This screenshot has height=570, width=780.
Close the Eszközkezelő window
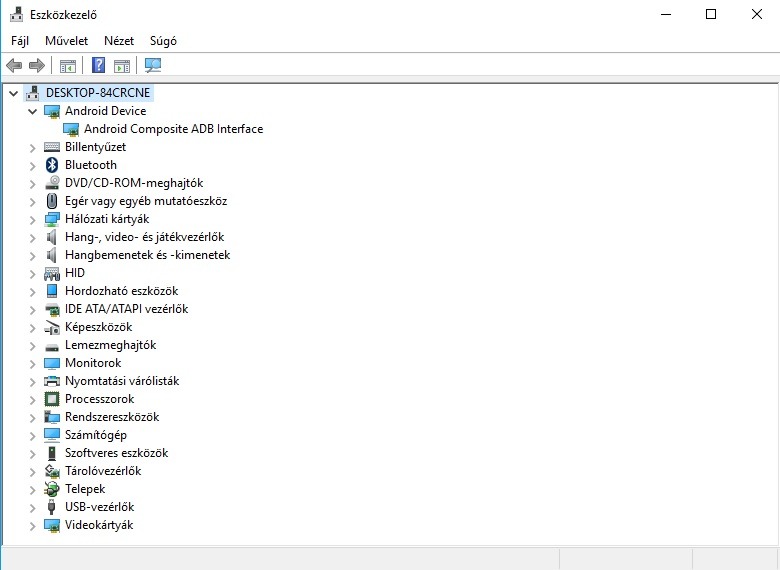757,14
